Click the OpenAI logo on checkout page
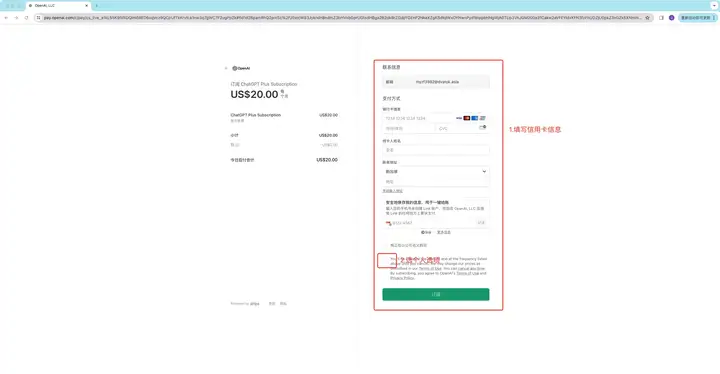The image size is (720, 374). pyautogui.click(x=241, y=68)
